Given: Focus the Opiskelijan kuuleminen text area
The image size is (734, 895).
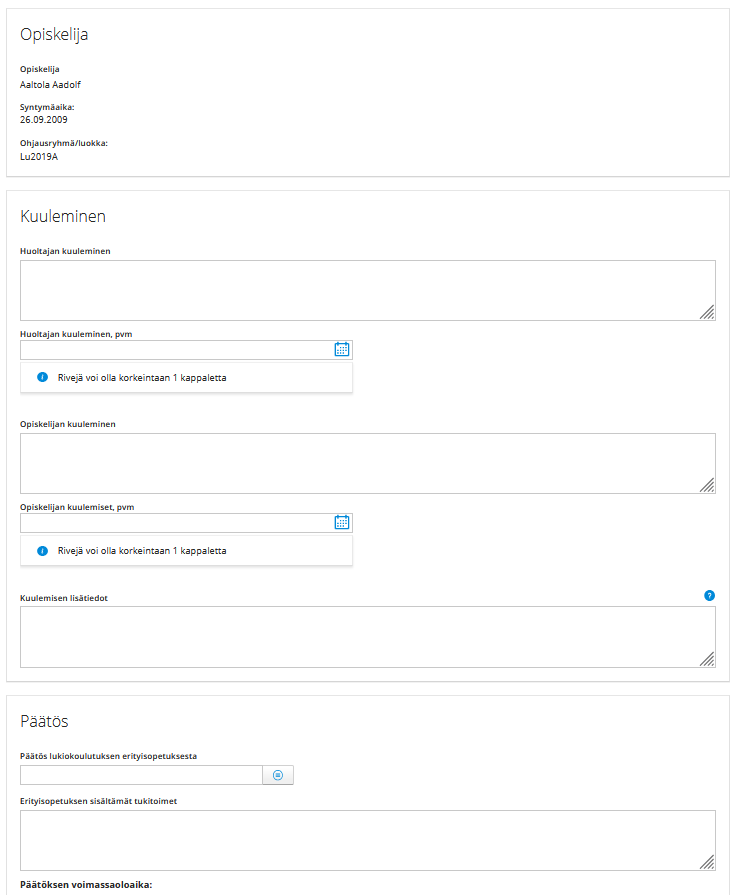Looking at the screenshot, I should tap(368, 463).
